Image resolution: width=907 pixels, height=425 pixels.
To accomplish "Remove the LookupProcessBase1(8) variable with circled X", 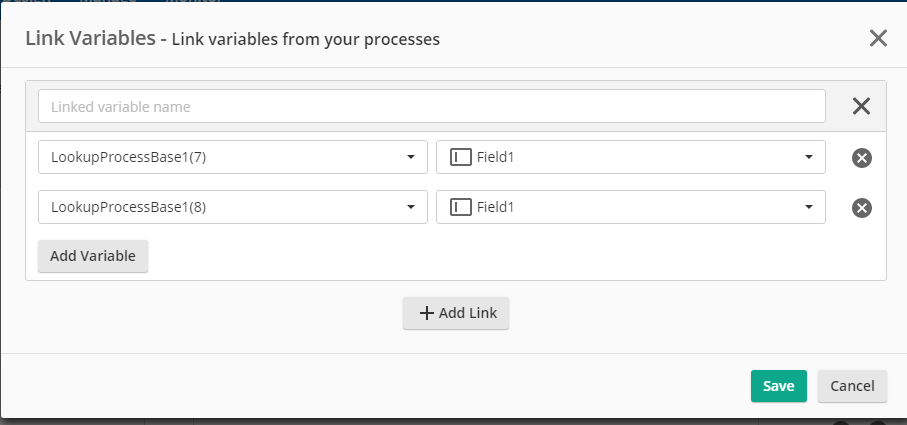I will (x=862, y=208).
